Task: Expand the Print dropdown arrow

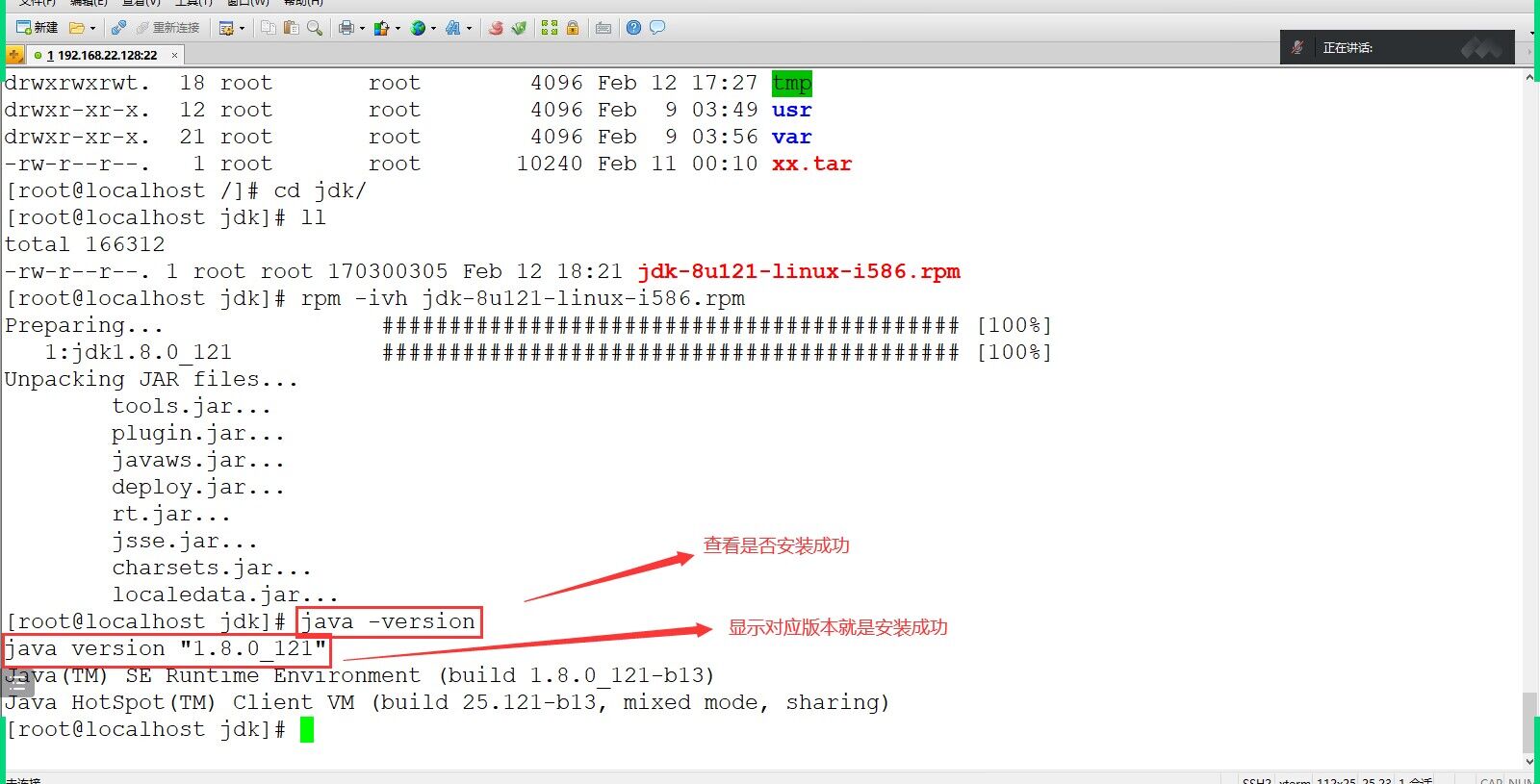Action: click(x=362, y=28)
